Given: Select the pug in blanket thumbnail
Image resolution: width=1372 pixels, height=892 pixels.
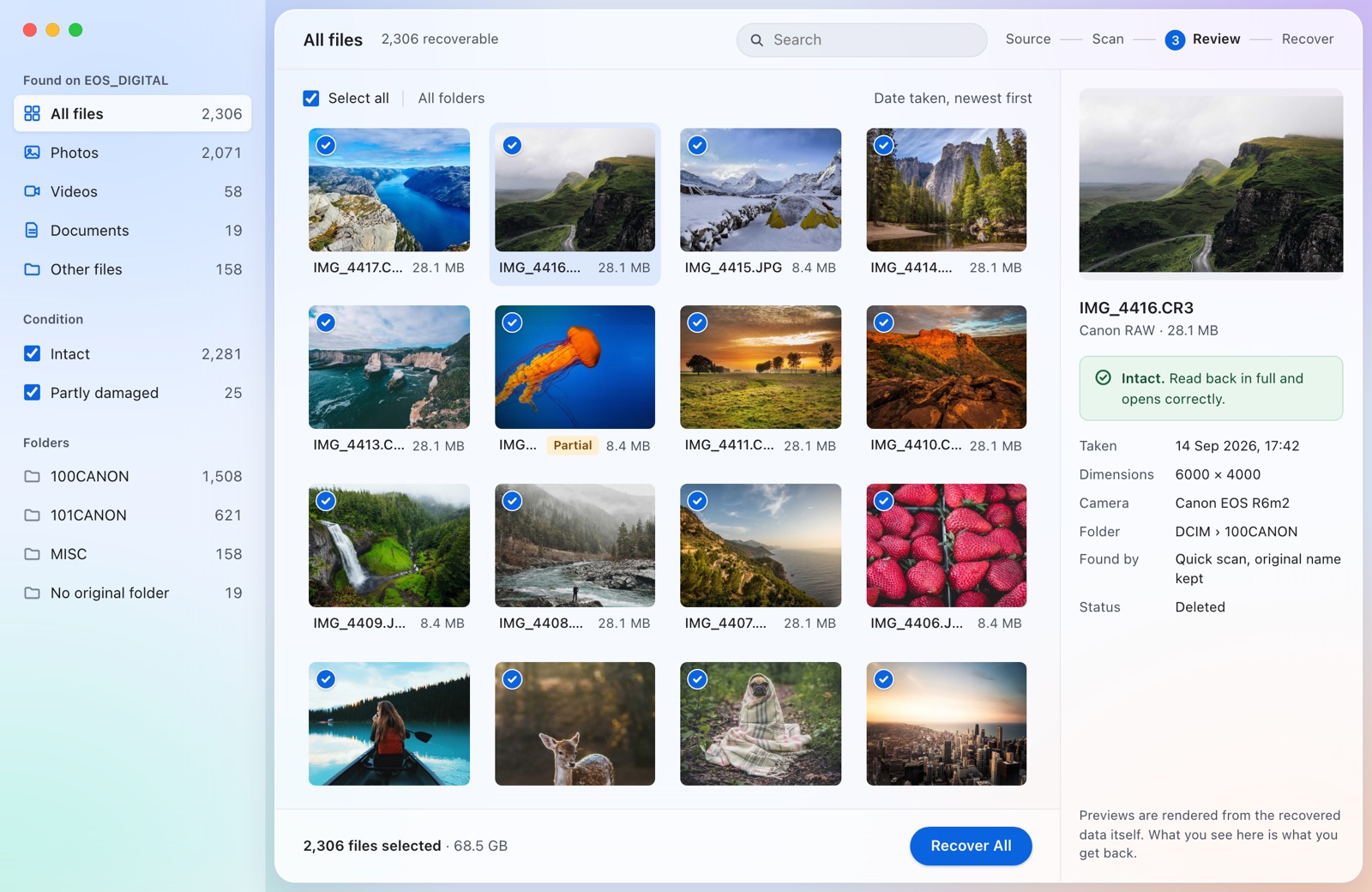Looking at the screenshot, I should (x=761, y=724).
